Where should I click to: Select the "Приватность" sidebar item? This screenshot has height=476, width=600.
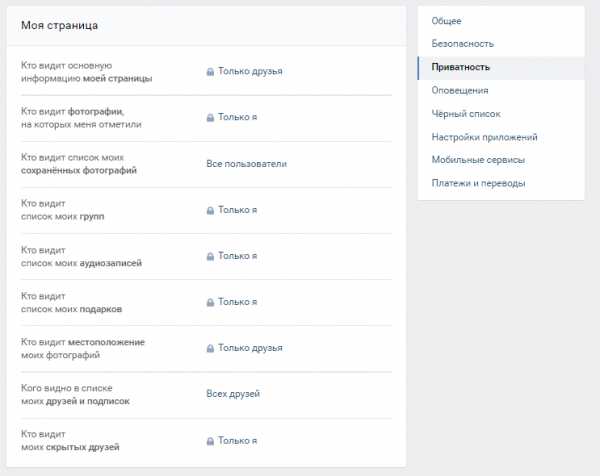coord(461,67)
